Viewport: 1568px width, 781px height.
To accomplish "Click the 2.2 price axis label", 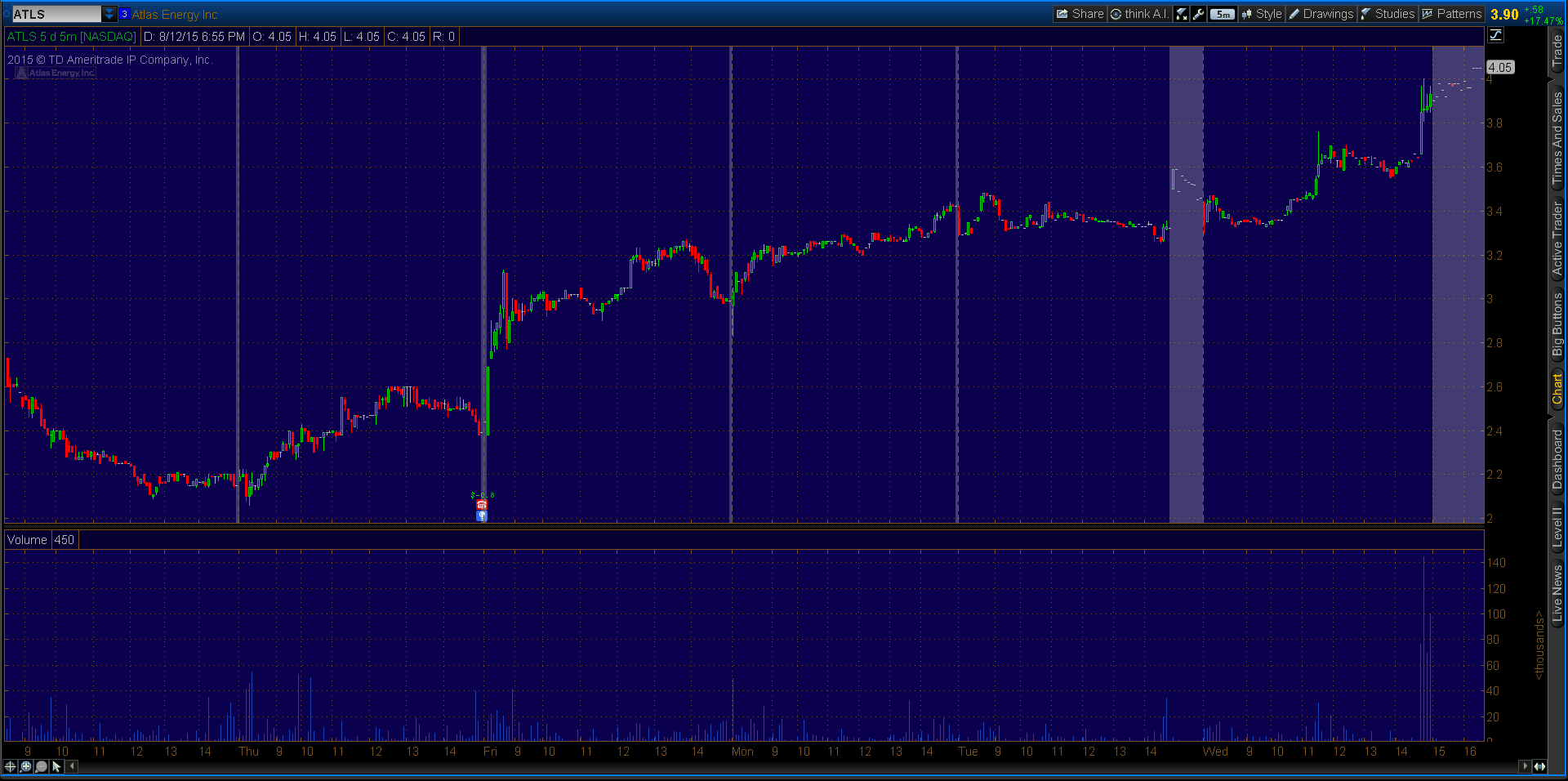I will [1494, 475].
